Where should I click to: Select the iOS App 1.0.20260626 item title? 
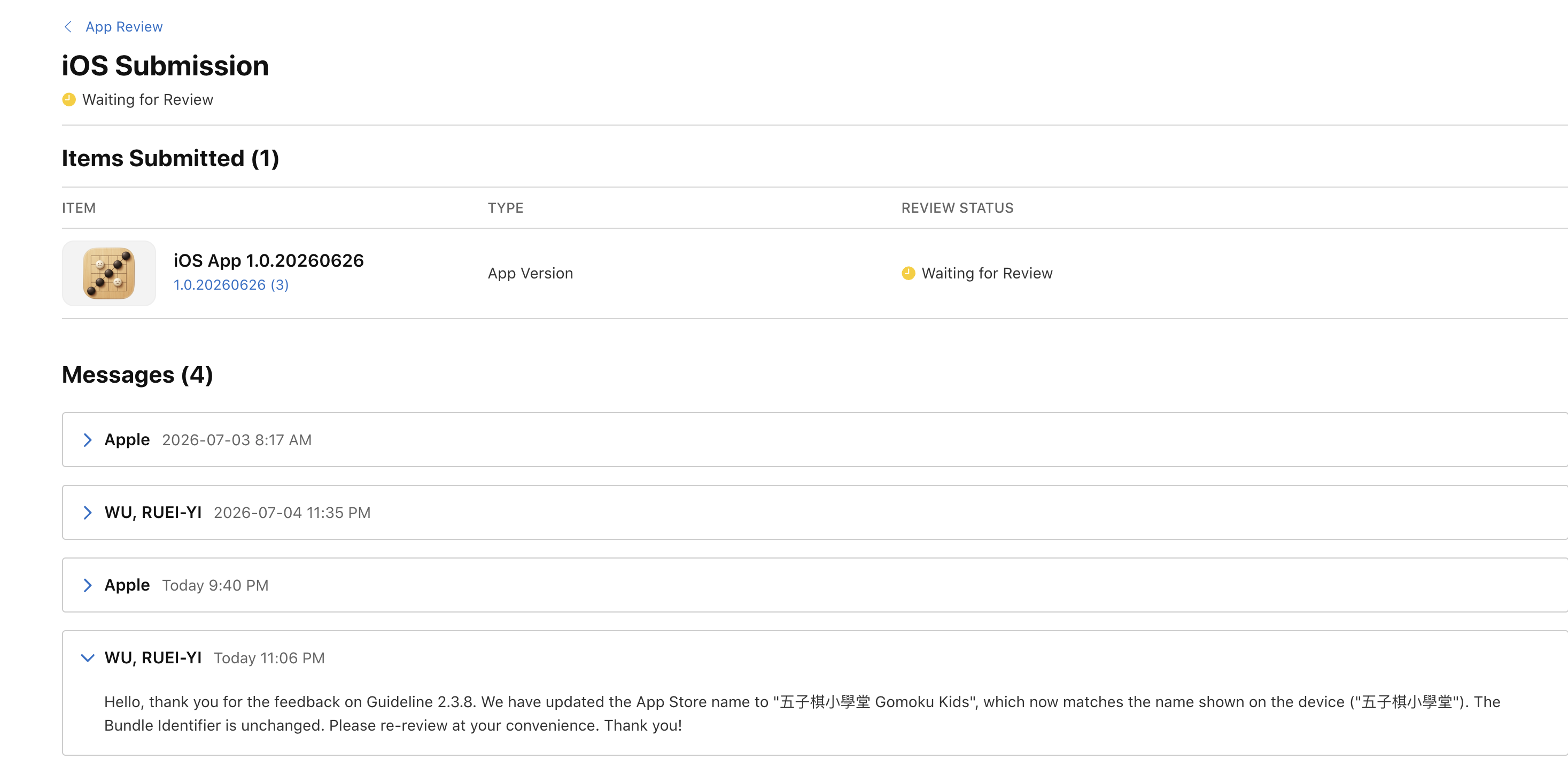click(x=268, y=261)
